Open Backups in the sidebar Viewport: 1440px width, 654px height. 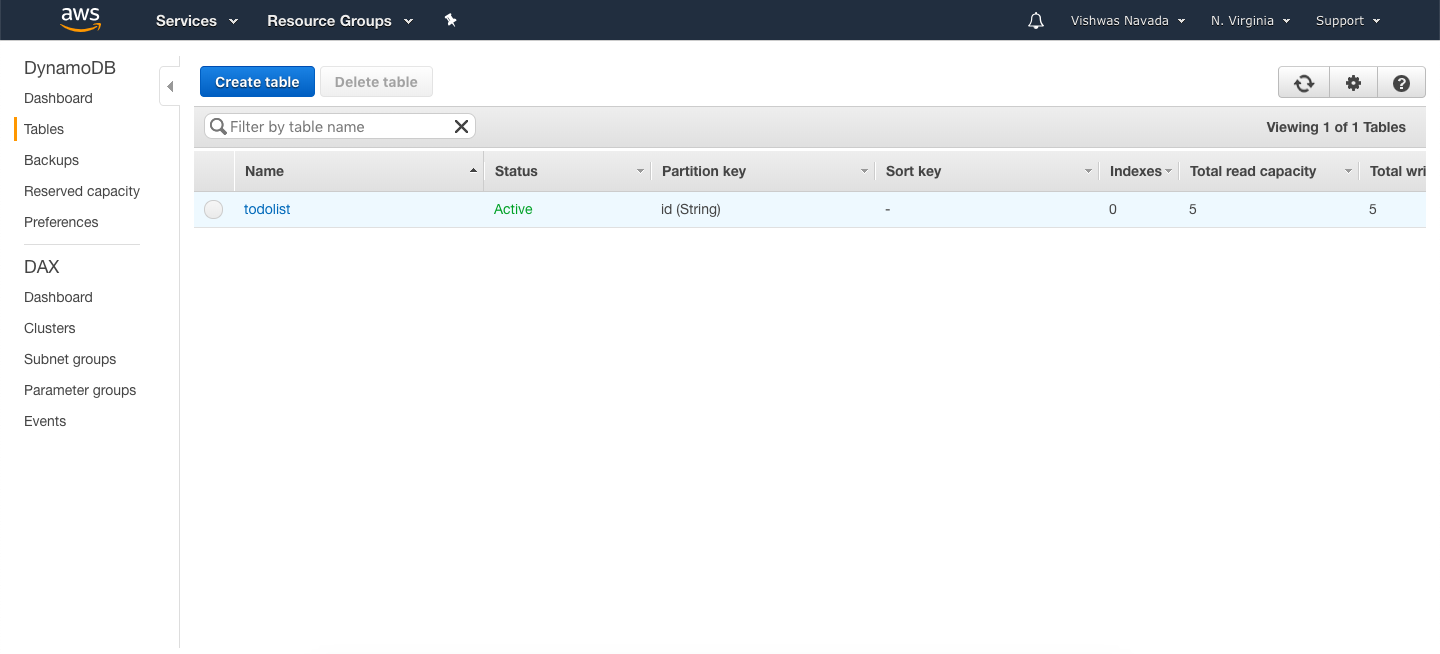pos(51,160)
